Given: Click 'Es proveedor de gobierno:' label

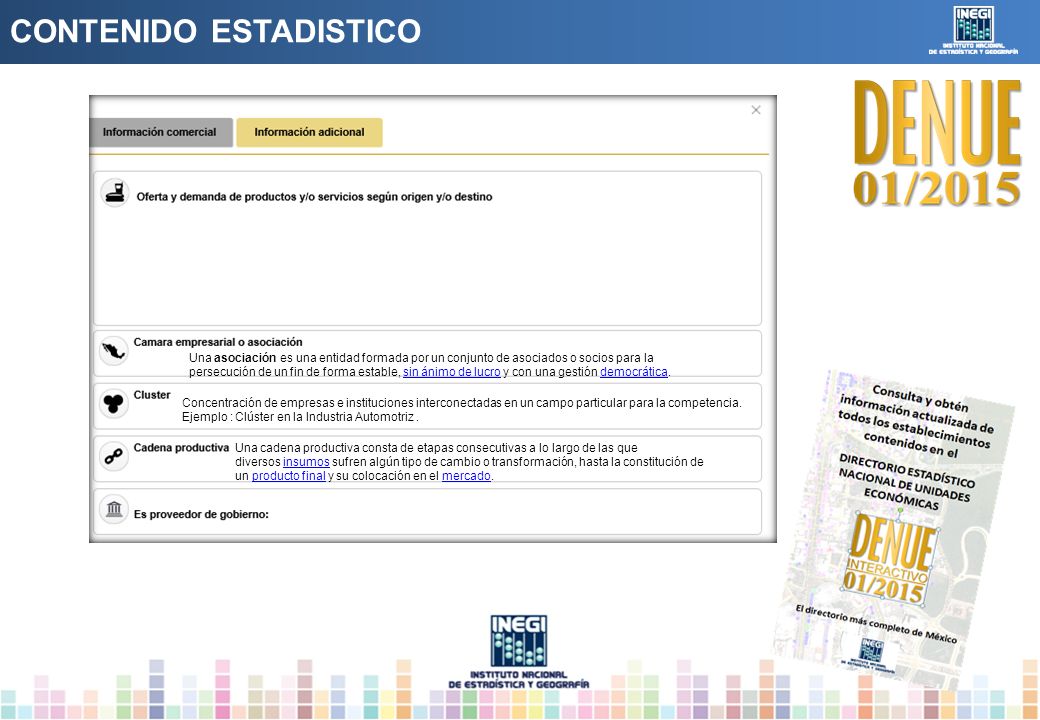Looking at the screenshot, I should point(201,514).
